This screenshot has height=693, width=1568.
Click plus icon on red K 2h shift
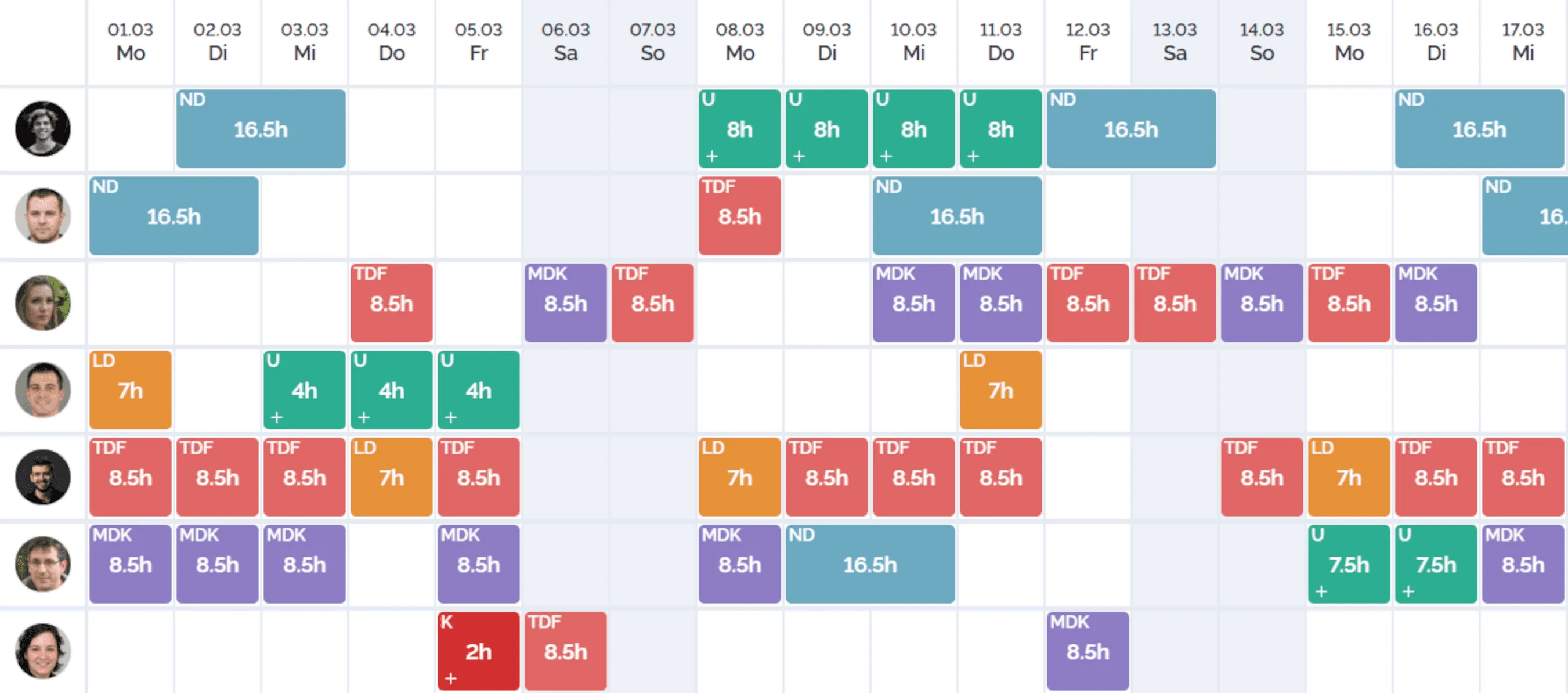click(450, 678)
